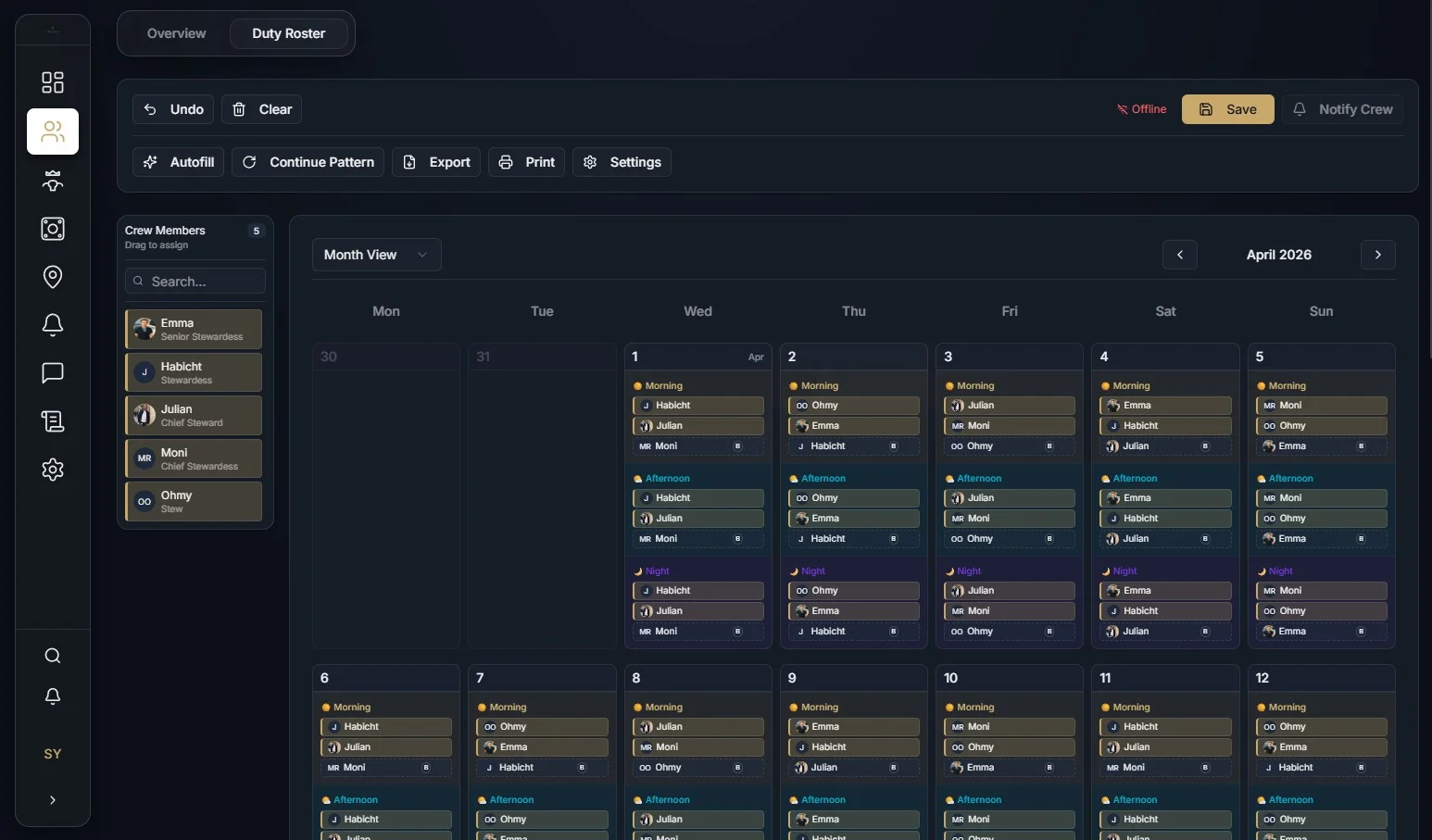Advance to the next month with right chevron

(x=1377, y=255)
